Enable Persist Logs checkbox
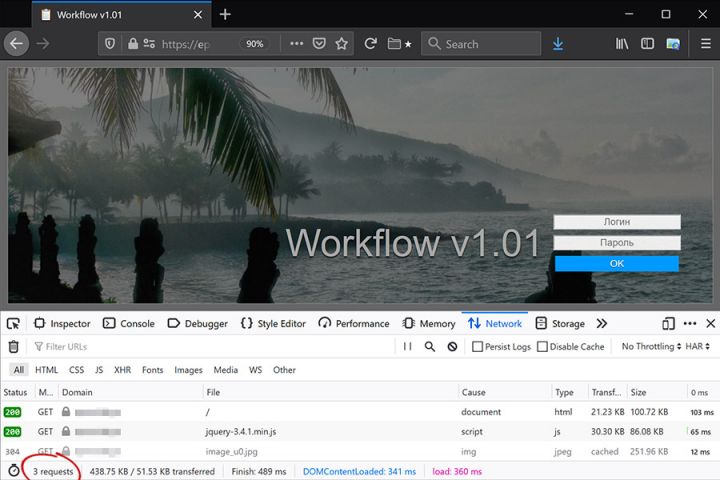This screenshot has width=720, height=480. click(478, 347)
